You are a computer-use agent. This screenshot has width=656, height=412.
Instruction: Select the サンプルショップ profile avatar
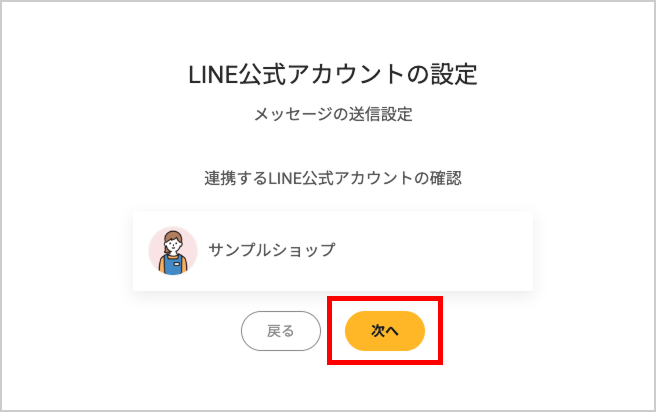coord(173,251)
